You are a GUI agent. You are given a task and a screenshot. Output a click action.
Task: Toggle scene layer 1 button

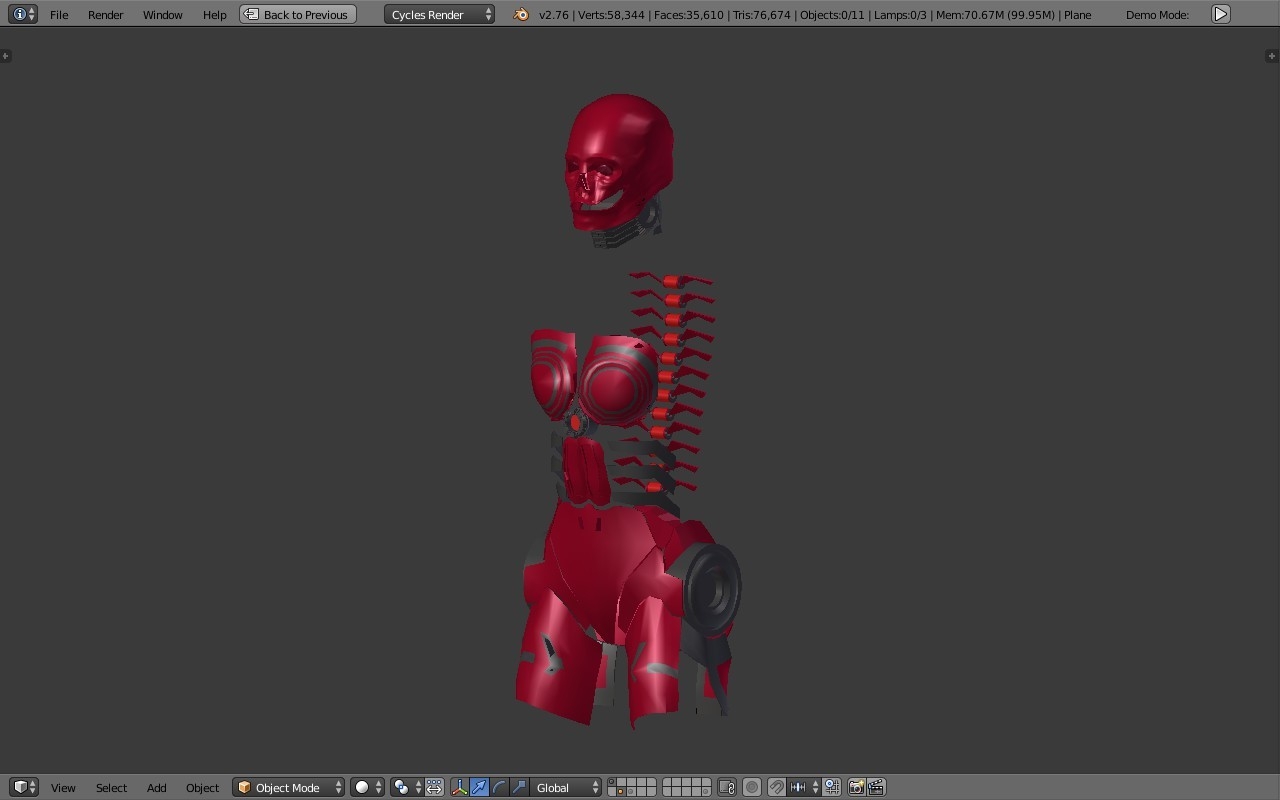click(x=612, y=782)
